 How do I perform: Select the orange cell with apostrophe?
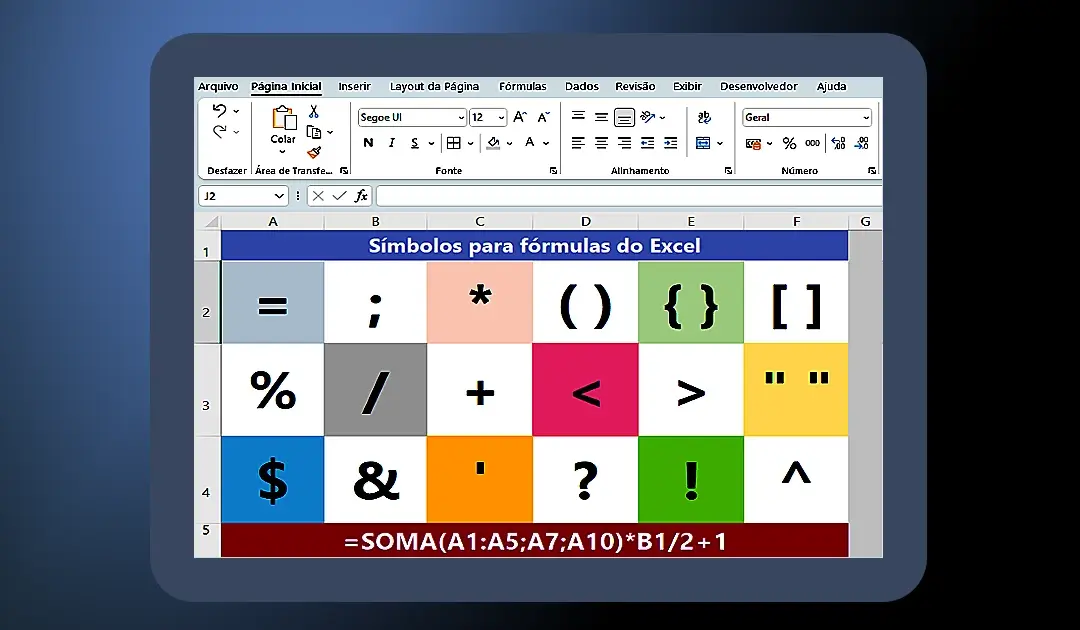tap(480, 479)
